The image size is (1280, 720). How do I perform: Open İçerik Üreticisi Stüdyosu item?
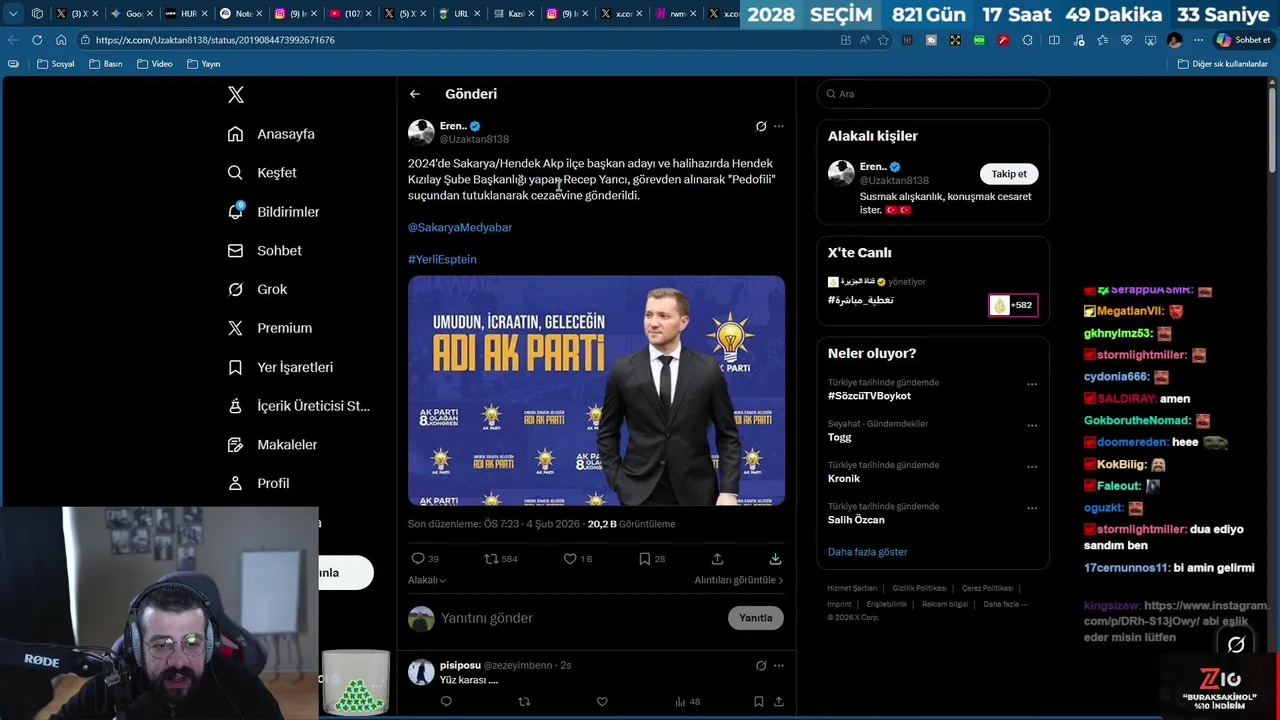pos(298,406)
